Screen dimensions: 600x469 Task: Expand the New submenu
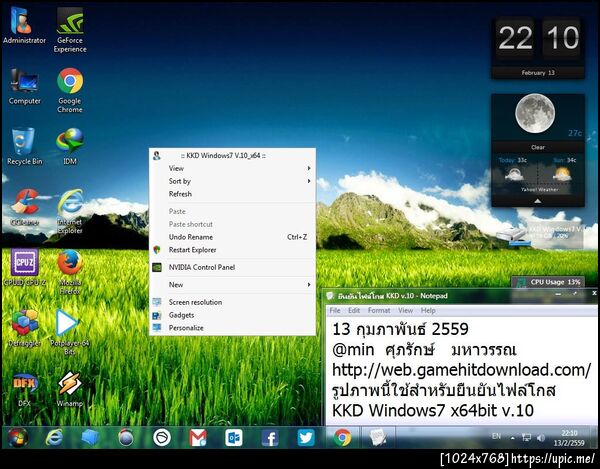(x=233, y=285)
